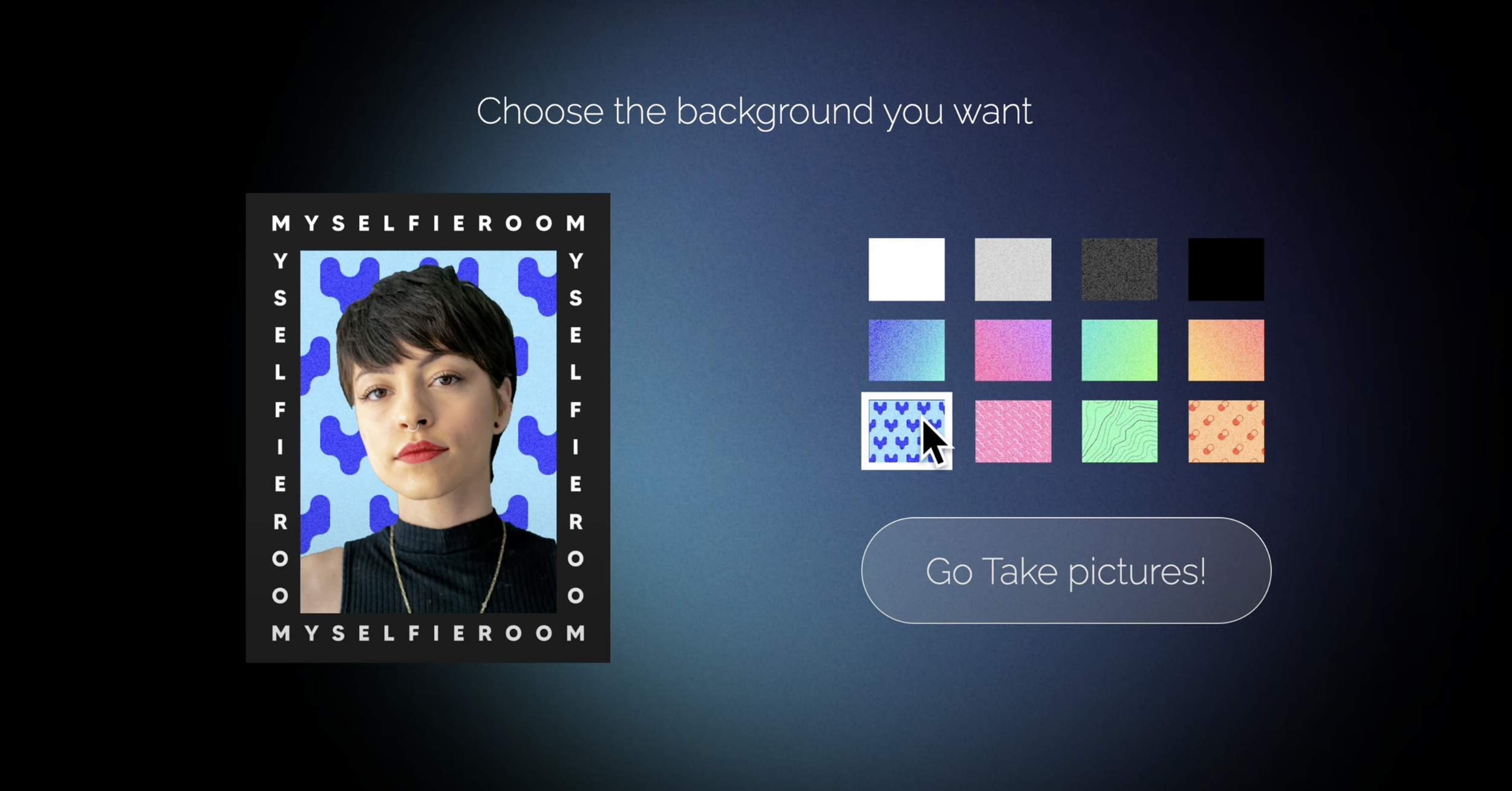Choose the blue-to-teal gradient background
Image resolution: width=1512 pixels, height=791 pixels.
906,350
